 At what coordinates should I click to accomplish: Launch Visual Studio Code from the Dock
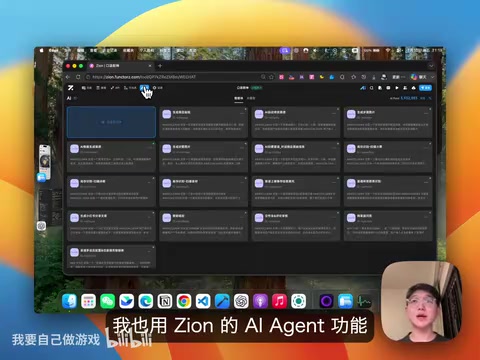[x=203, y=301]
